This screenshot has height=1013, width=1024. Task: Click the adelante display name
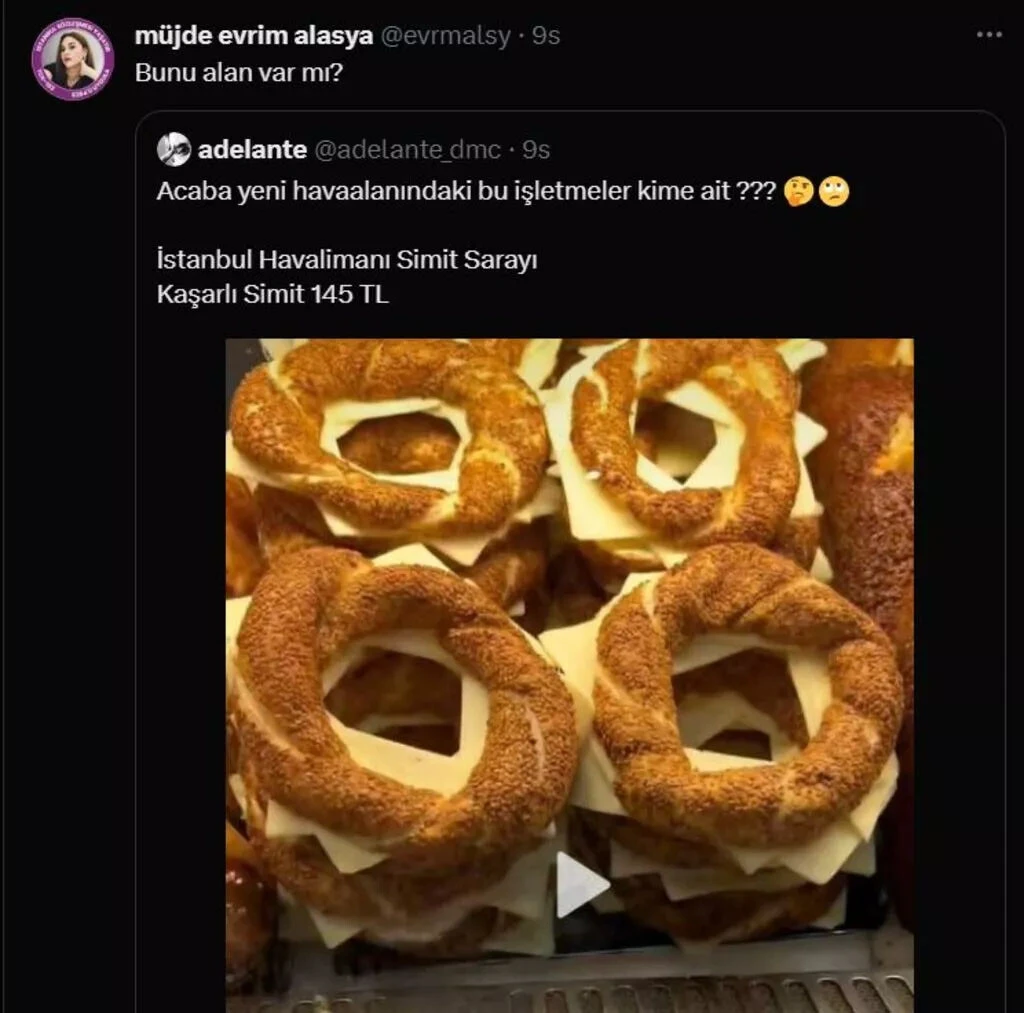click(x=252, y=150)
